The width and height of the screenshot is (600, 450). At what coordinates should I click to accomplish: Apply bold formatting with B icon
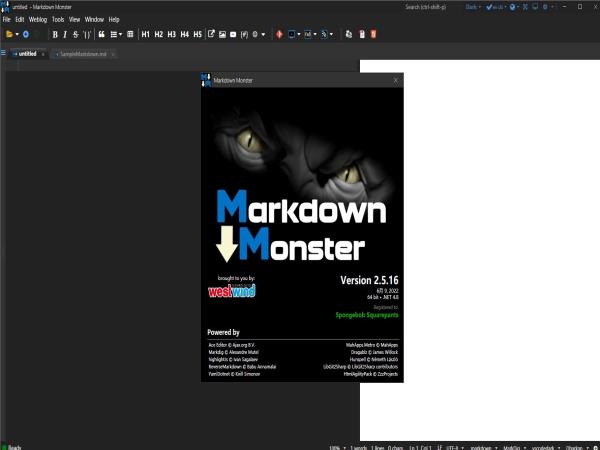click(x=55, y=35)
